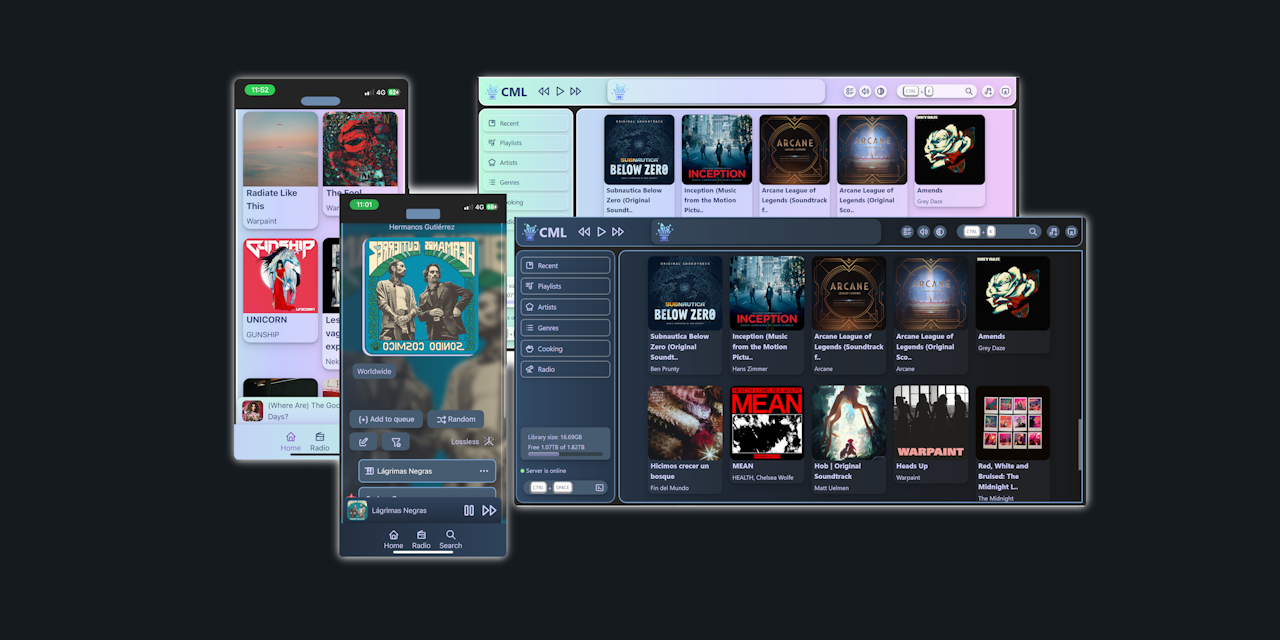
Task: Switch to the Radio tab on the light phone
Action: click(320, 441)
